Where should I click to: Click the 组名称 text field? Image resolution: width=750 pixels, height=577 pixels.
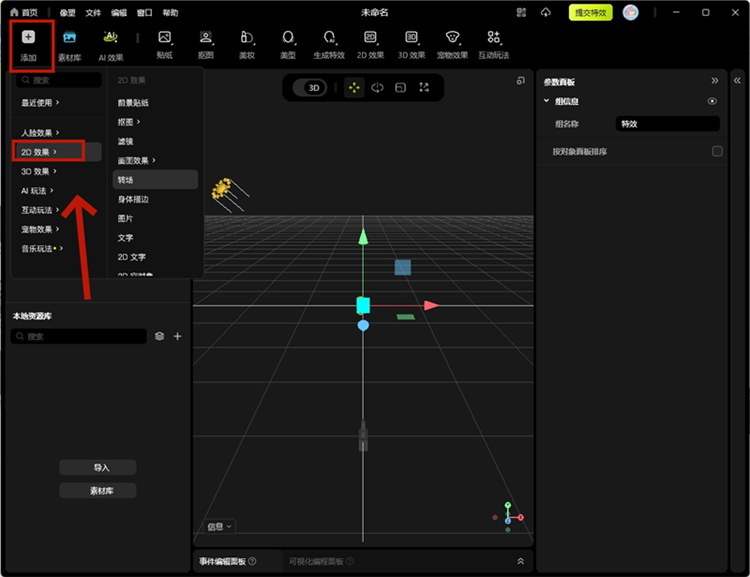pyautogui.click(x=666, y=124)
